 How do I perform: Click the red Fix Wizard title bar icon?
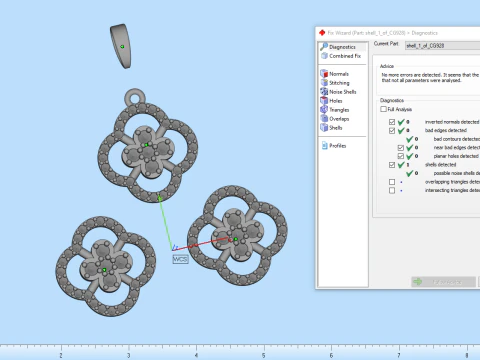(322, 33)
